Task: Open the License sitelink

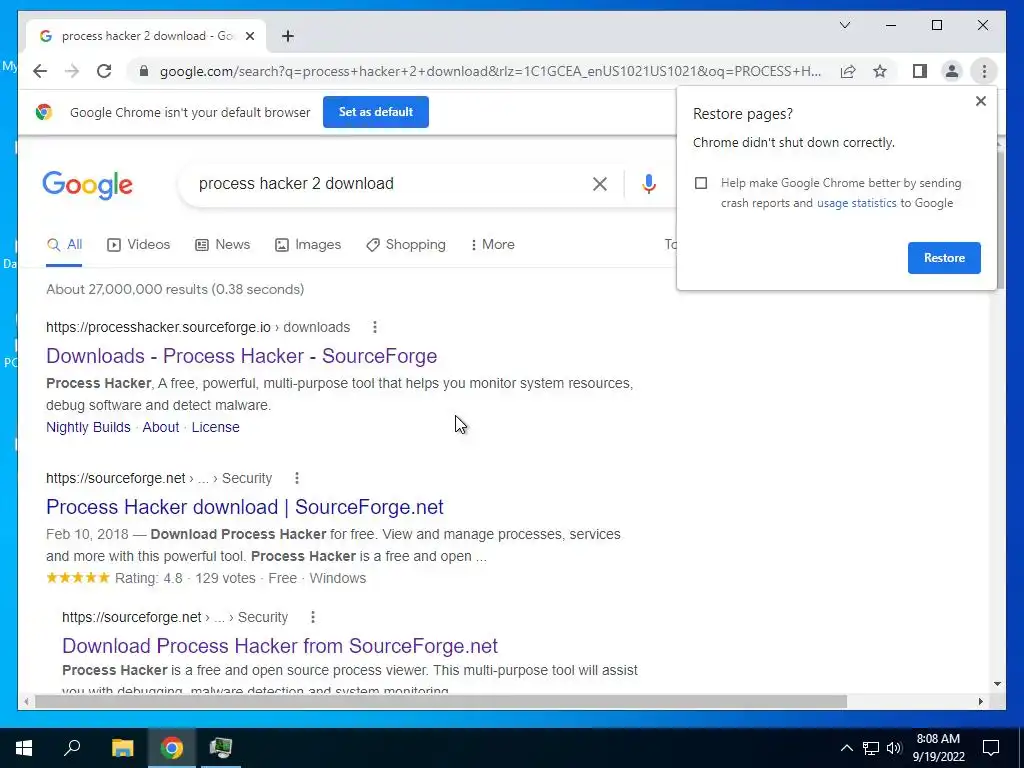Action: (216, 427)
